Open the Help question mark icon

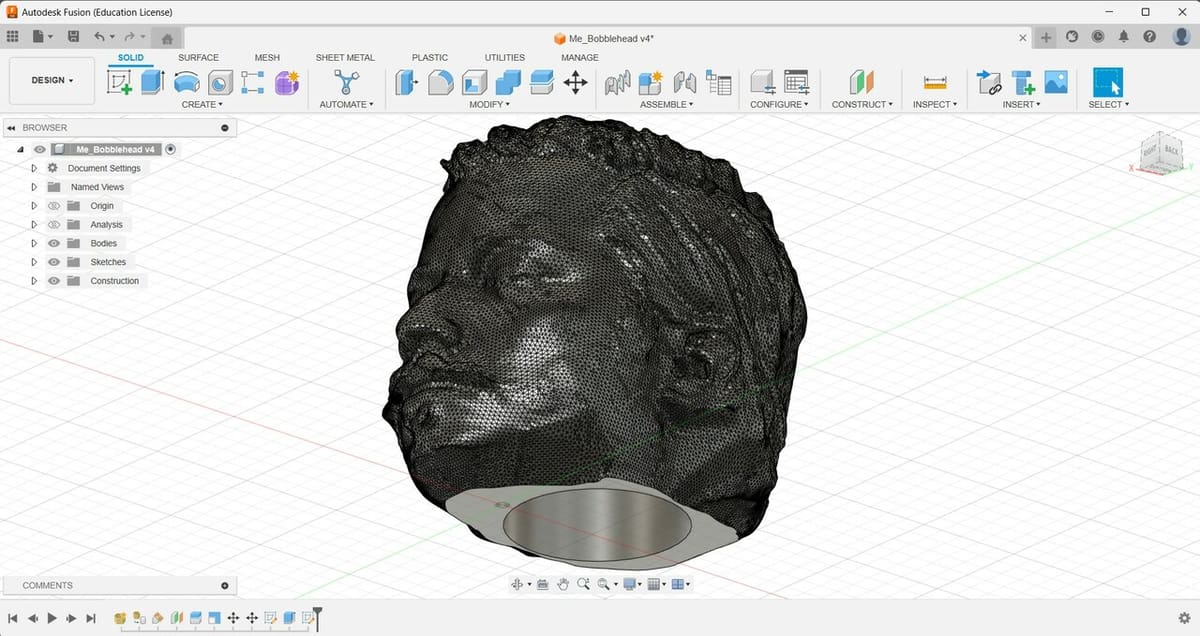1150,37
